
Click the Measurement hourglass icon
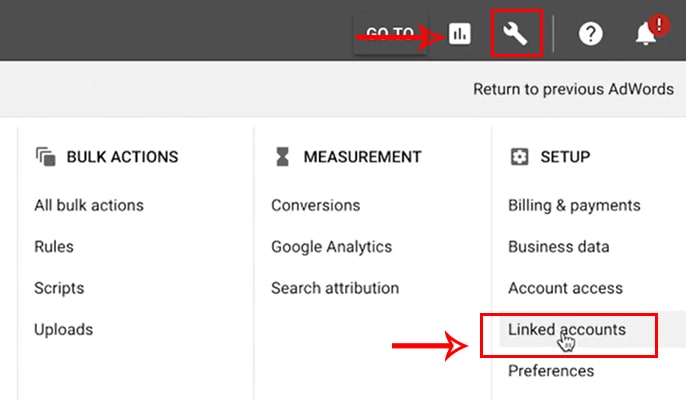(x=283, y=157)
